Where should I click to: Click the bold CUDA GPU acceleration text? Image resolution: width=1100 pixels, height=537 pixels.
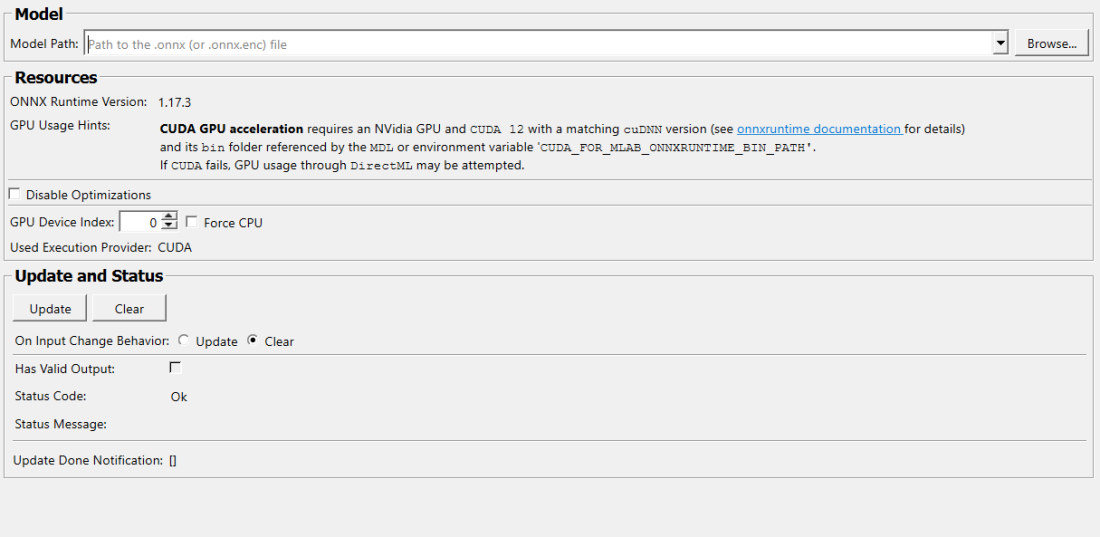(231, 129)
